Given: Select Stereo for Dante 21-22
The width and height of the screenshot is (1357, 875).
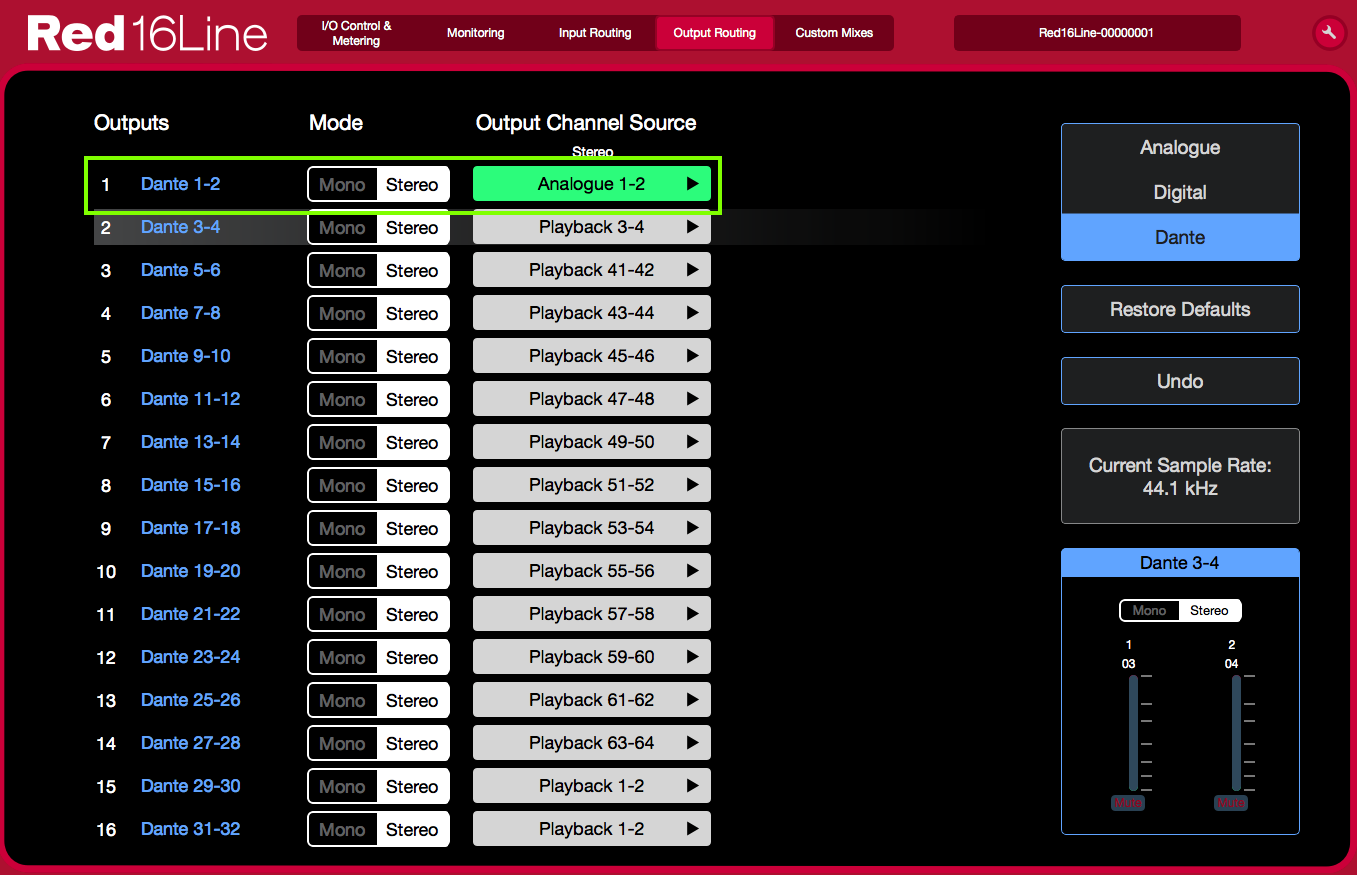Looking at the screenshot, I should tap(412, 614).
